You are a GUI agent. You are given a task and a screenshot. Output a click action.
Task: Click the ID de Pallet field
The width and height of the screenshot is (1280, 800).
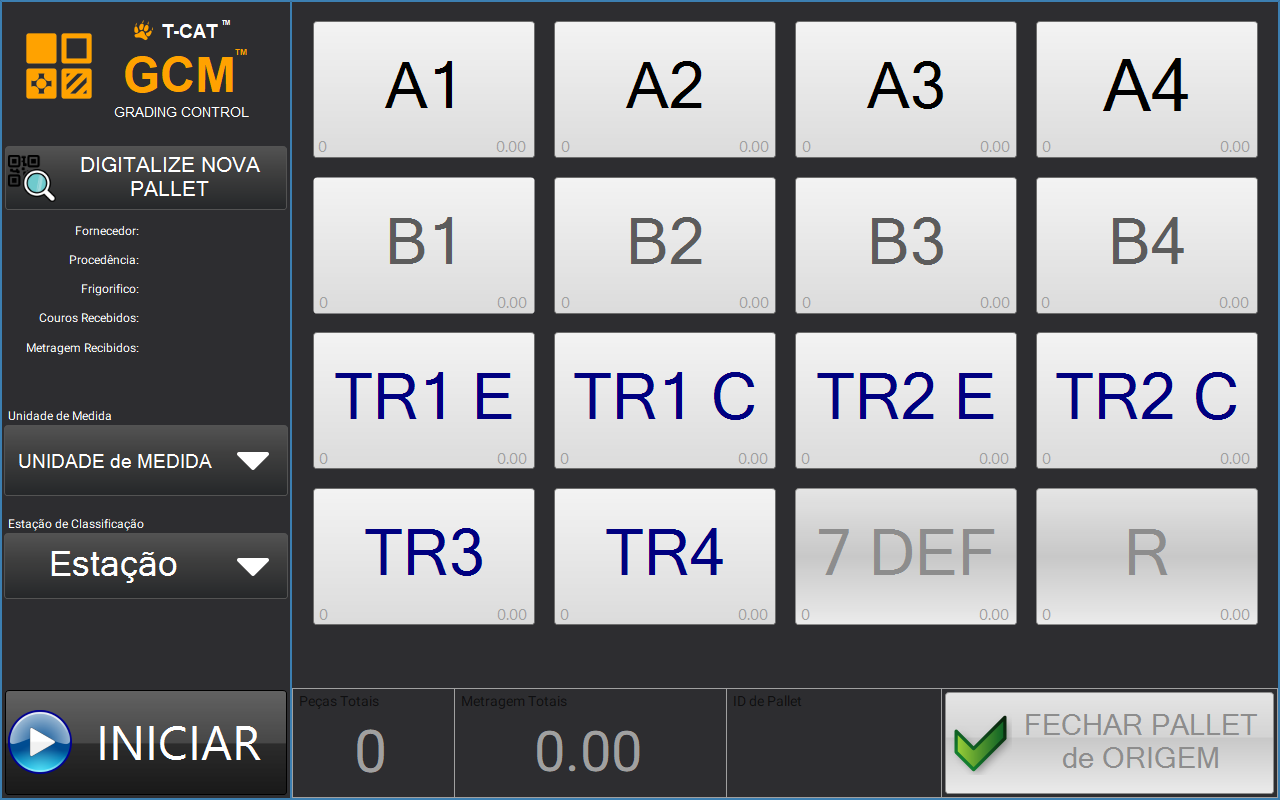[833, 743]
